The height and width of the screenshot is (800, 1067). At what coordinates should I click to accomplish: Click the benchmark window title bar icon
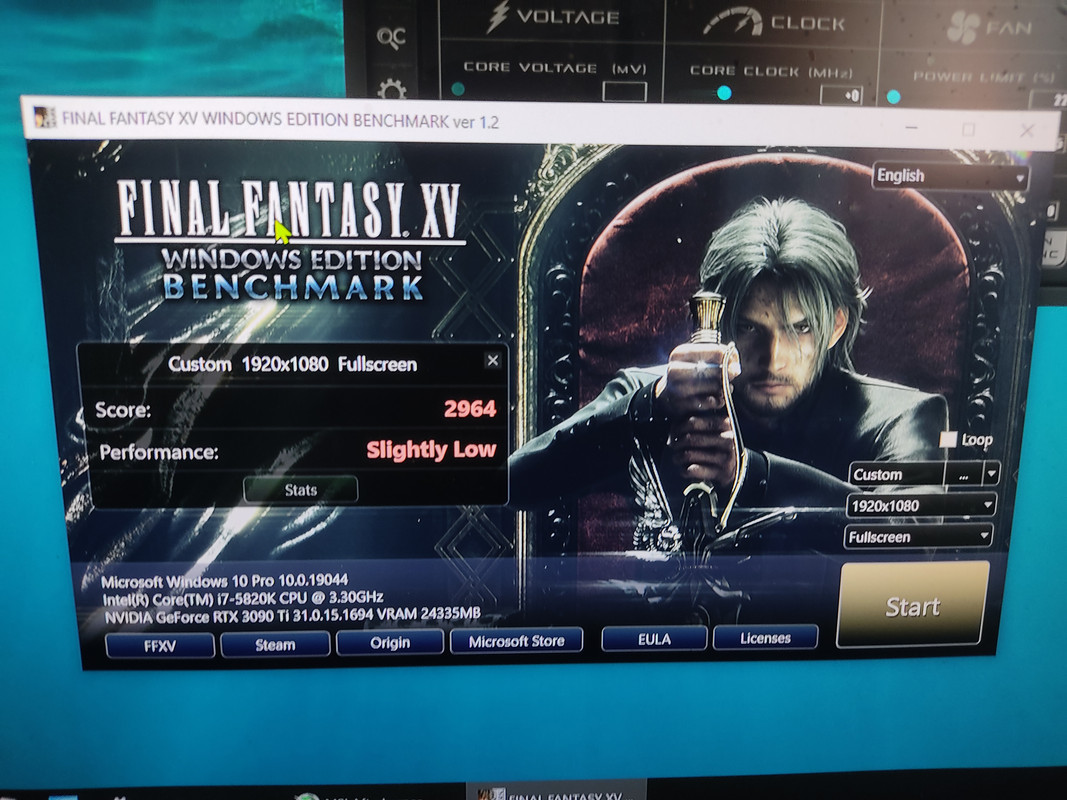pos(45,117)
